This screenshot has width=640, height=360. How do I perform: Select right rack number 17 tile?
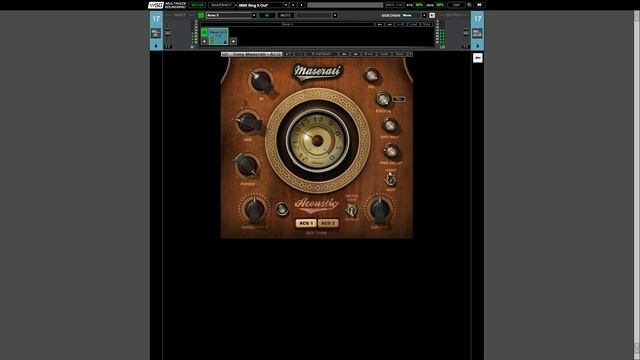478,19
